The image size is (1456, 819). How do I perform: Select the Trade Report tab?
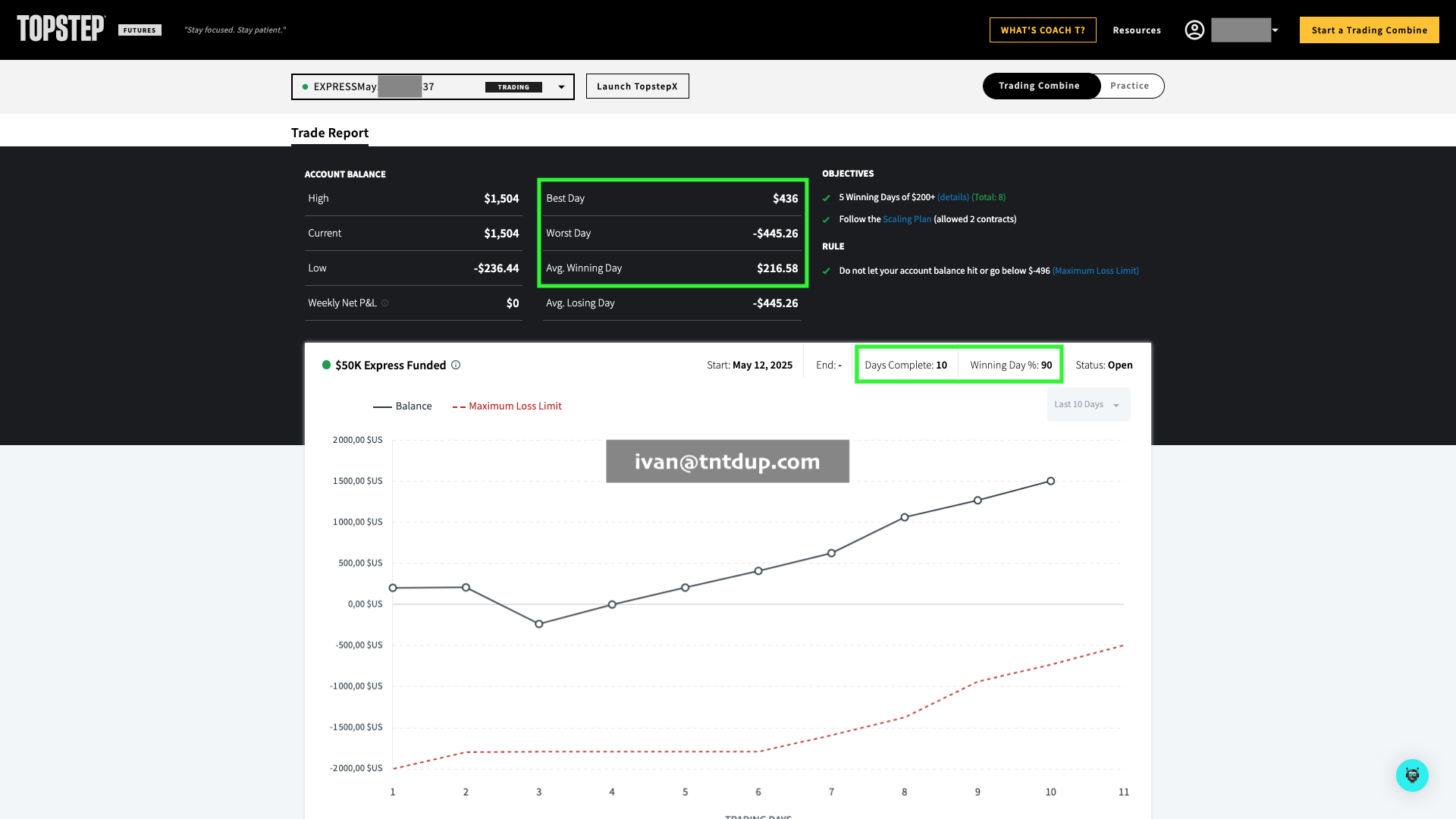point(330,133)
